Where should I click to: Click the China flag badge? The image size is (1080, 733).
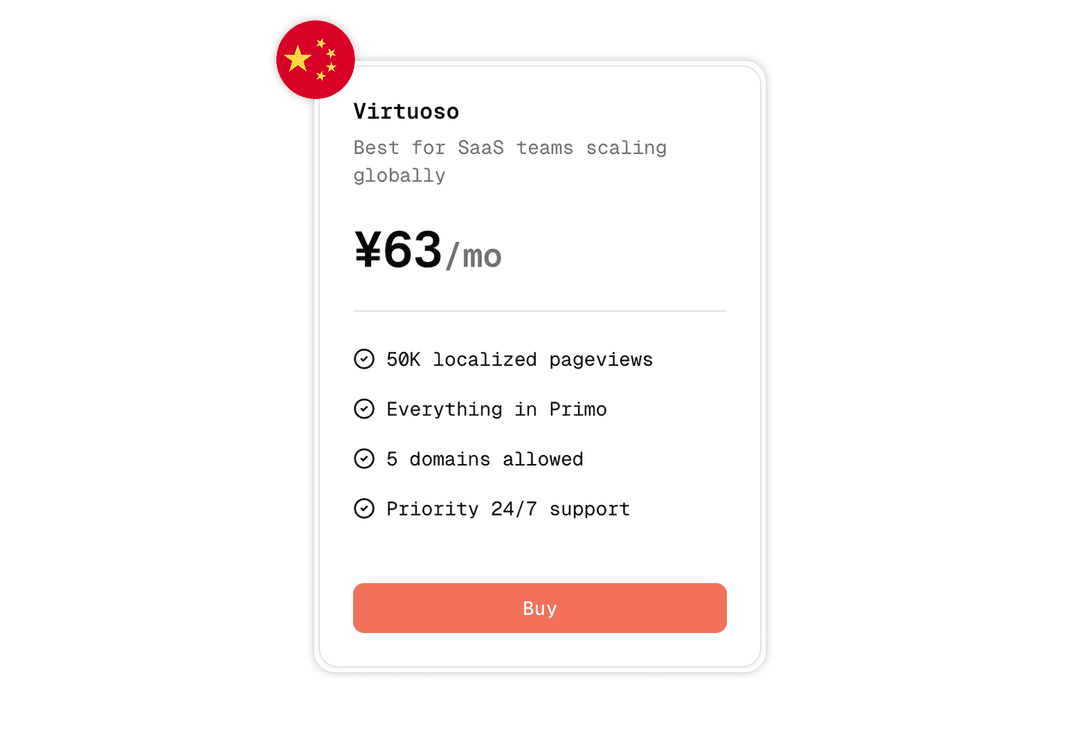[315, 60]
